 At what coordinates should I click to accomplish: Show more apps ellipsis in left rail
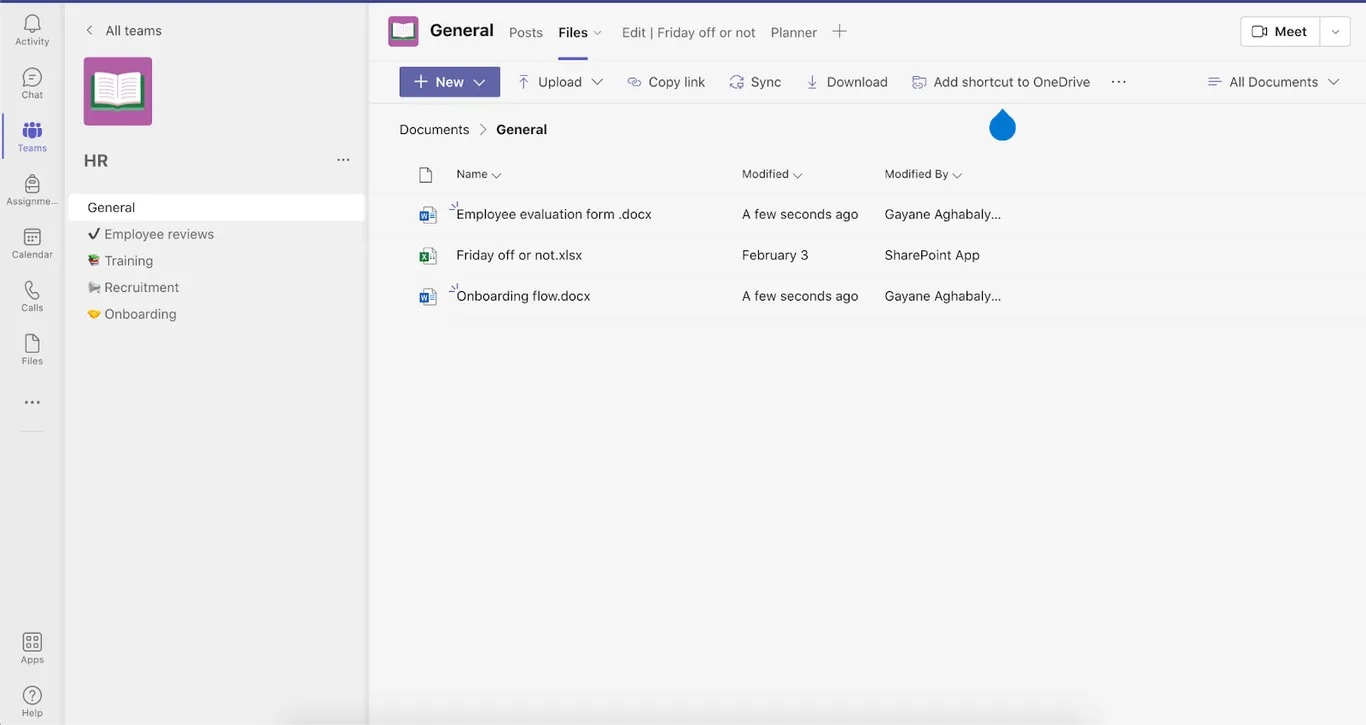point(32,402)
